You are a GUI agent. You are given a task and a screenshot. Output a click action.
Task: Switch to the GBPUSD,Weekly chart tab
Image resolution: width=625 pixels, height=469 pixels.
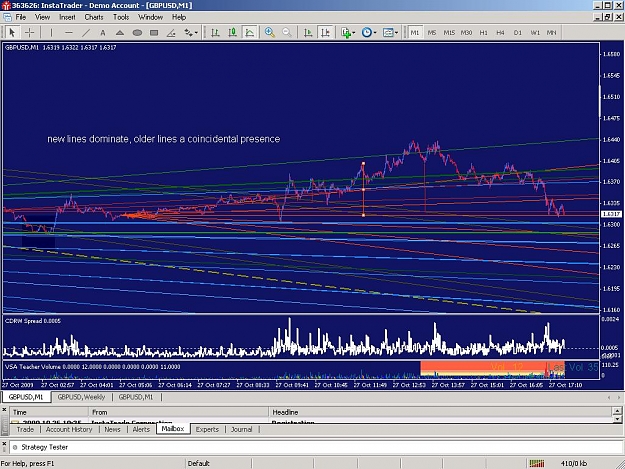[81, 397]
